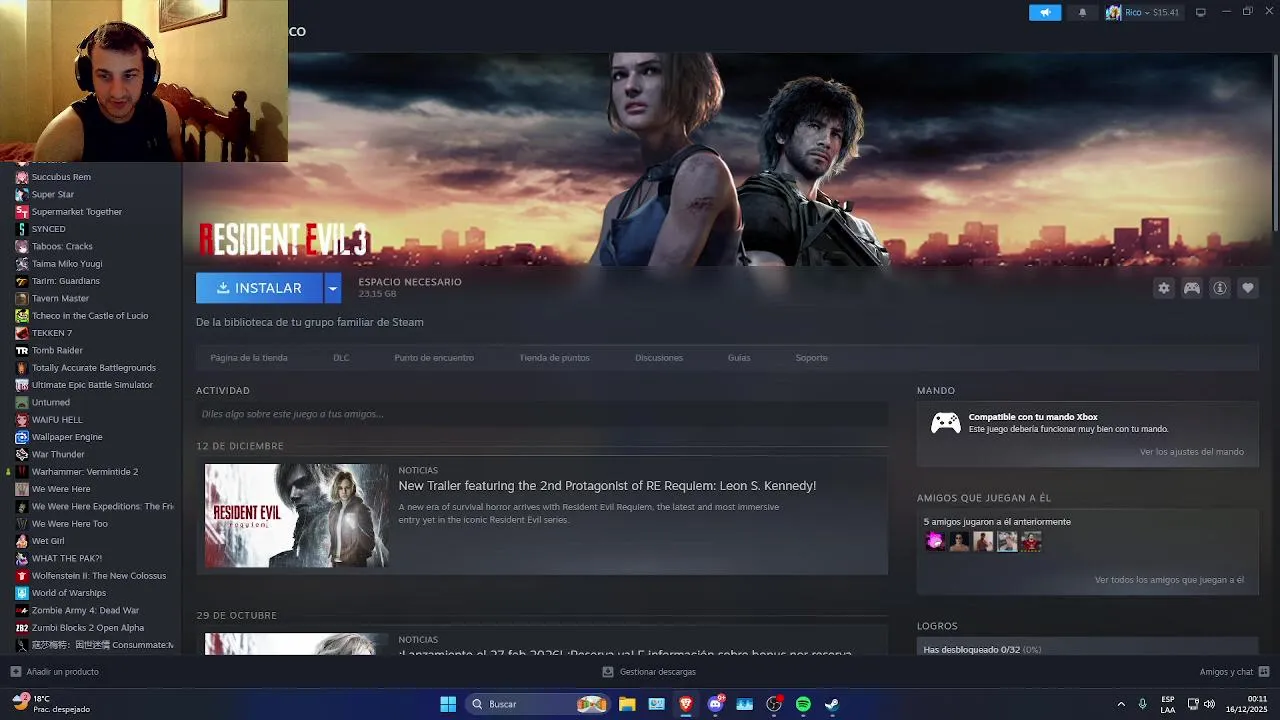This screenshot has width=1280, height=720.
Task: Click the TEKKEN 7 game icon
Action: pos(22,333)
